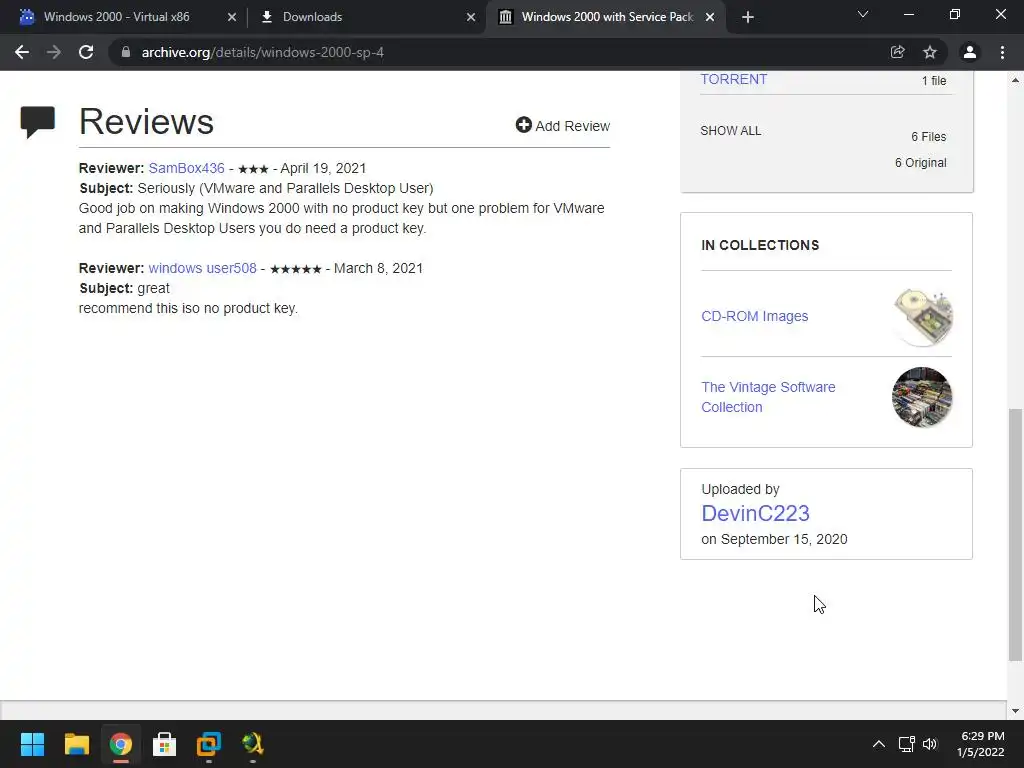
Task: Open uploader DevinC223's profile
Action: [x=755, y=513]
